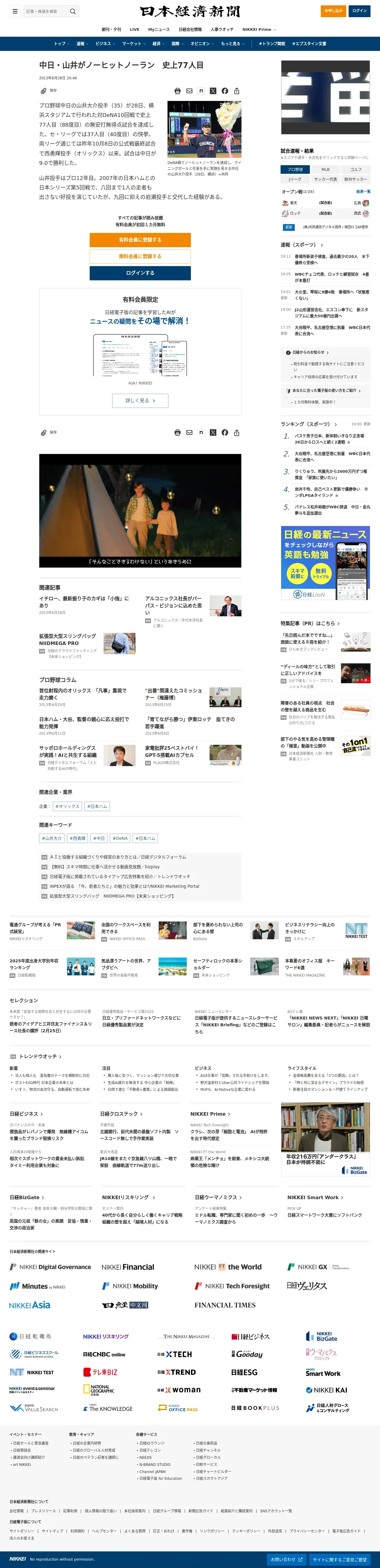380x1568 pixels.
Task: Open the #エプスタイン文書 topic link
Action: (x=309, y=44)
